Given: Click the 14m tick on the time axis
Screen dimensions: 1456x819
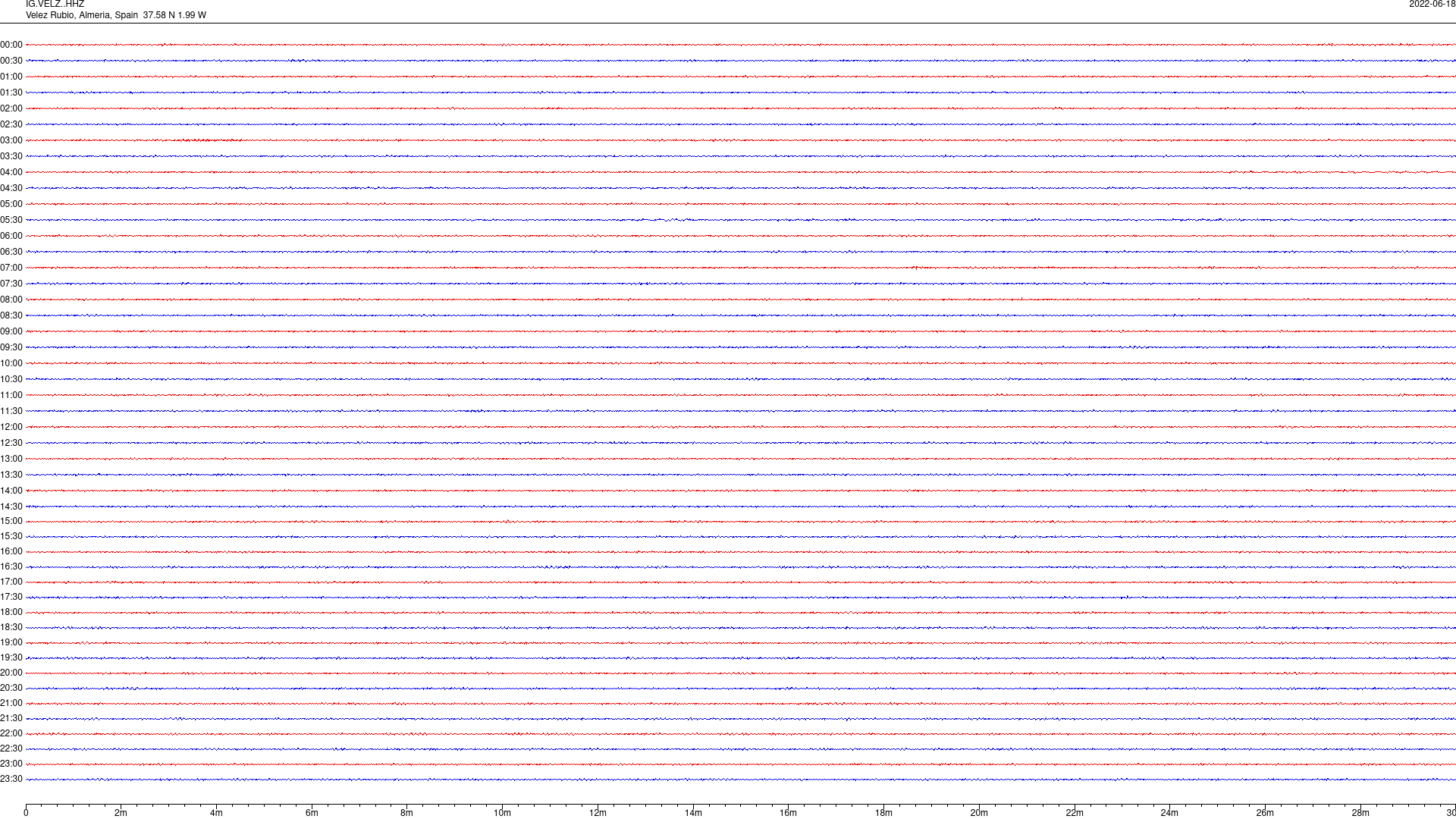Looking at the screenshot, I should [x=693, y=813].
